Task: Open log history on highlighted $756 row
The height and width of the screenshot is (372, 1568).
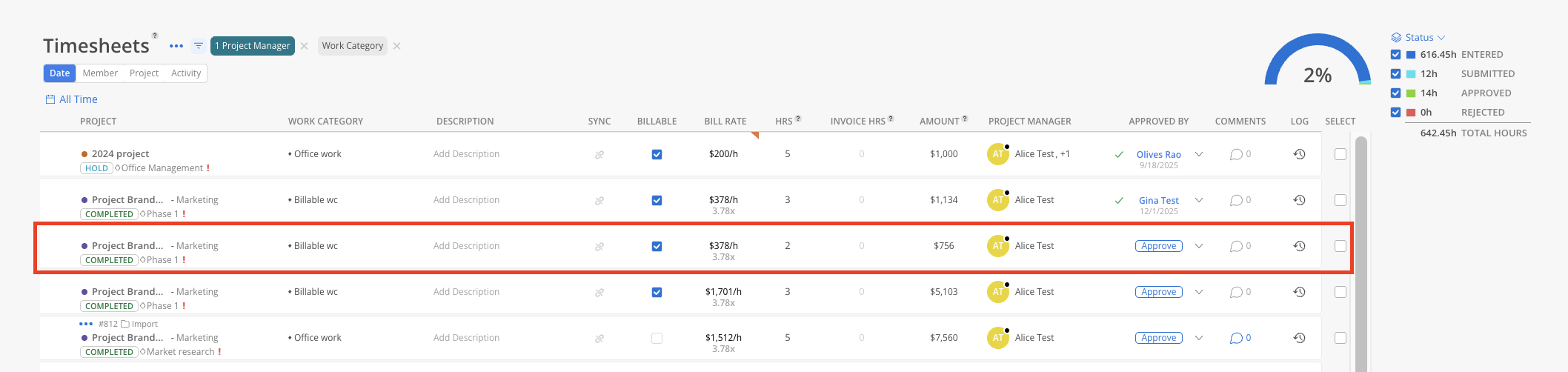Action: point(1299,246)
